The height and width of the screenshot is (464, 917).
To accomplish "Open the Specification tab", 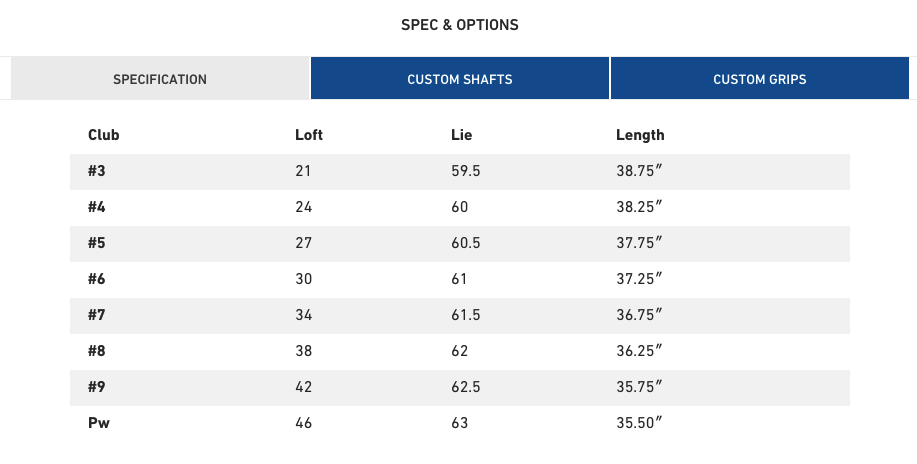I will [x=160, y=78].
